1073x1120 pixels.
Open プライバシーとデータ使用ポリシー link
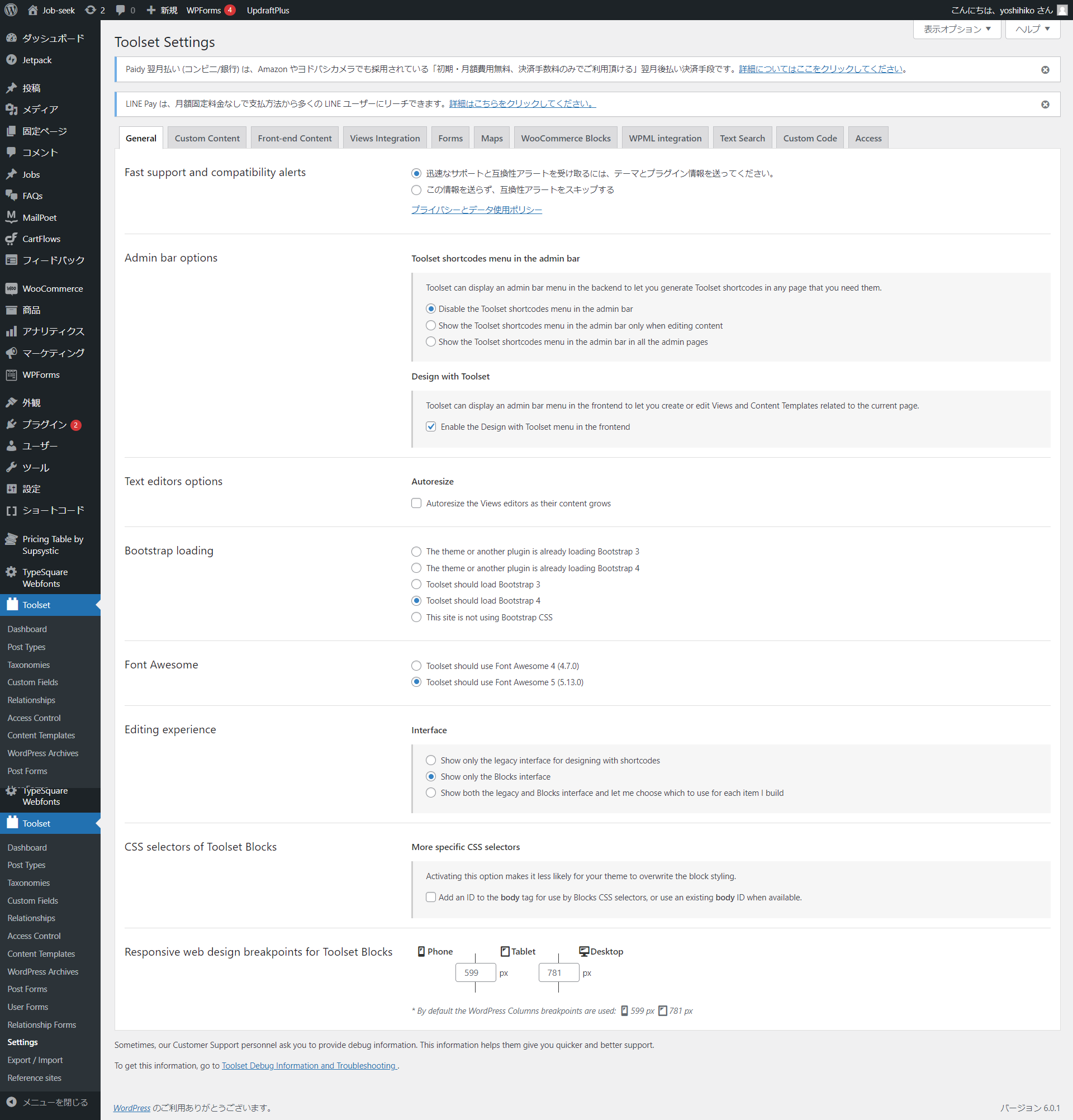[477, 210]
